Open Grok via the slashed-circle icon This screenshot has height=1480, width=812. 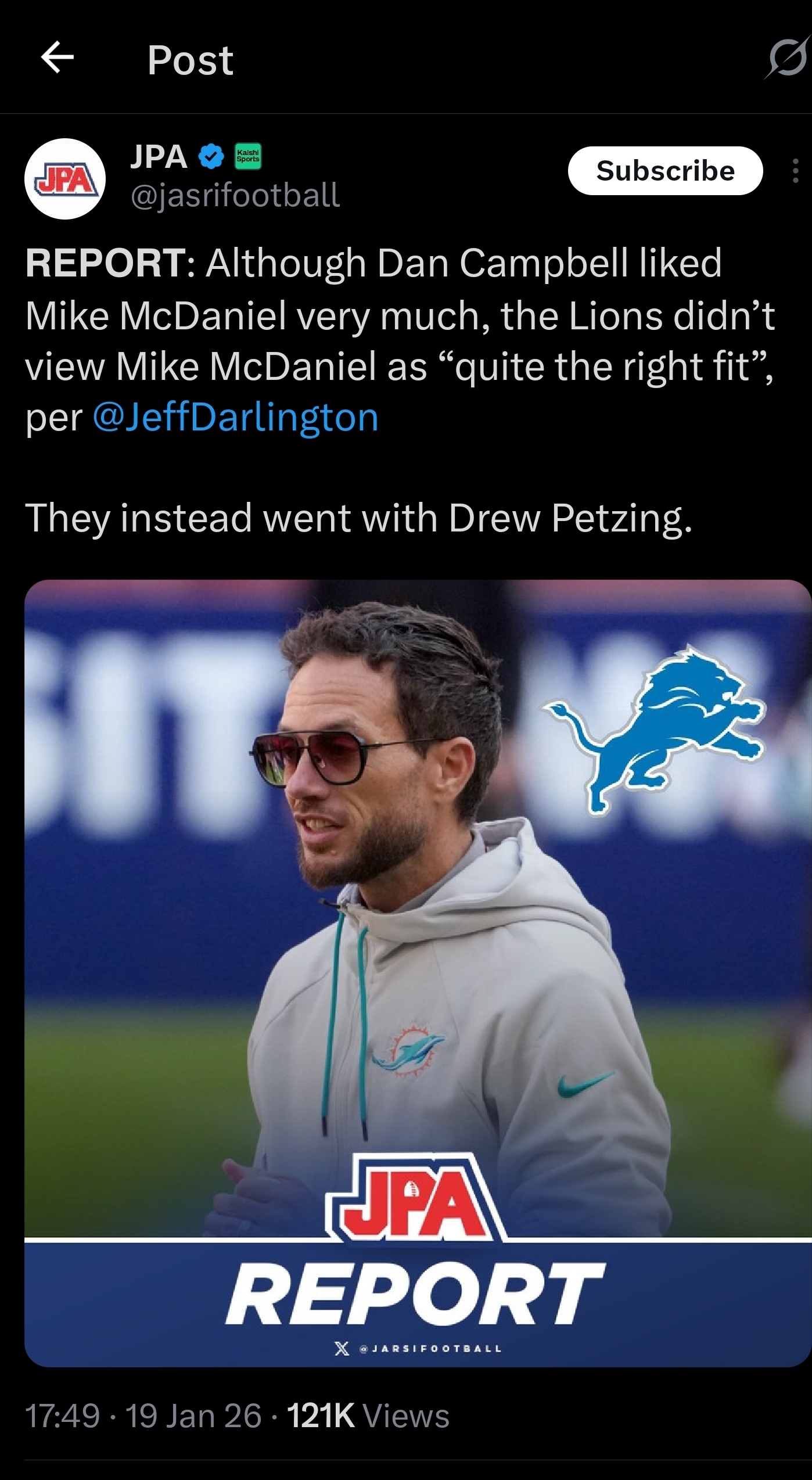[x=787, y=58]
